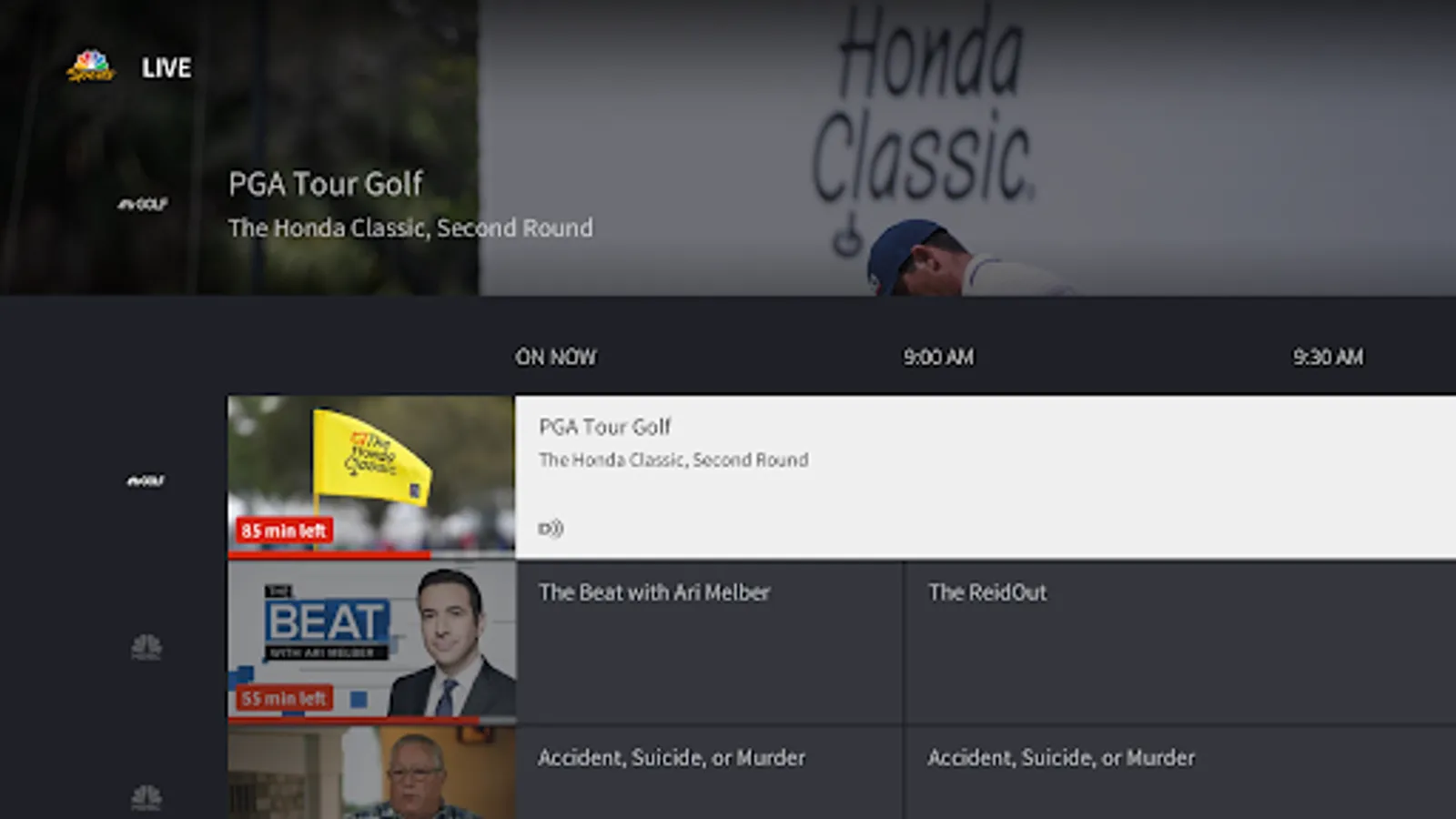Click the NBC Sports peacock logo
This screenshot has height=819, width=1456.
[90, 66]
